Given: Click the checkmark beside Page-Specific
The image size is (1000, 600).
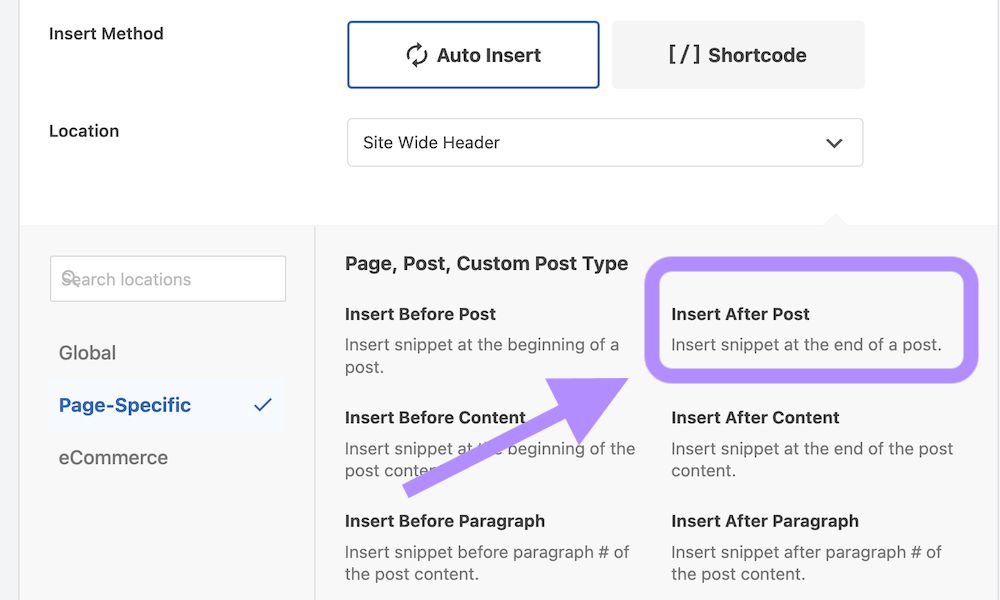Looking at the screenshot, I should [x=263, y=405].
